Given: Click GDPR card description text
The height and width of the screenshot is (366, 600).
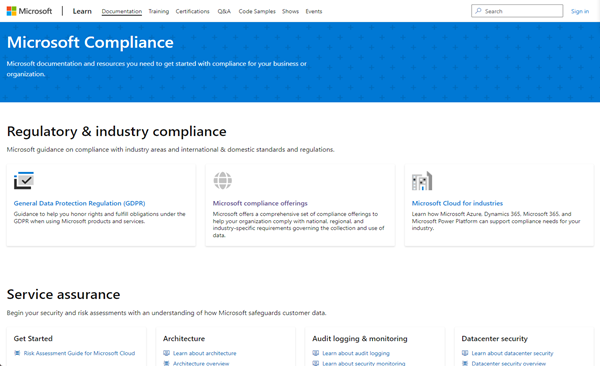Looking at the screenshot, I should [x=99, y=217].
